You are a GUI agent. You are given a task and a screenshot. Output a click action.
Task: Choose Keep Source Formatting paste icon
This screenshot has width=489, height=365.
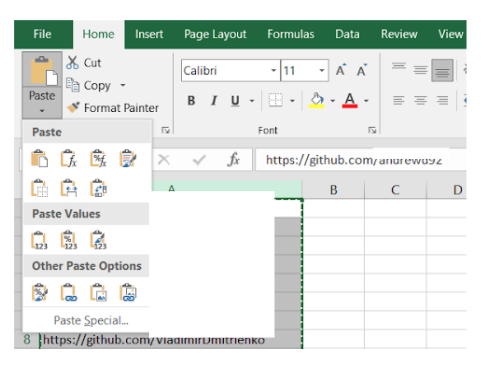coord(128,158)
